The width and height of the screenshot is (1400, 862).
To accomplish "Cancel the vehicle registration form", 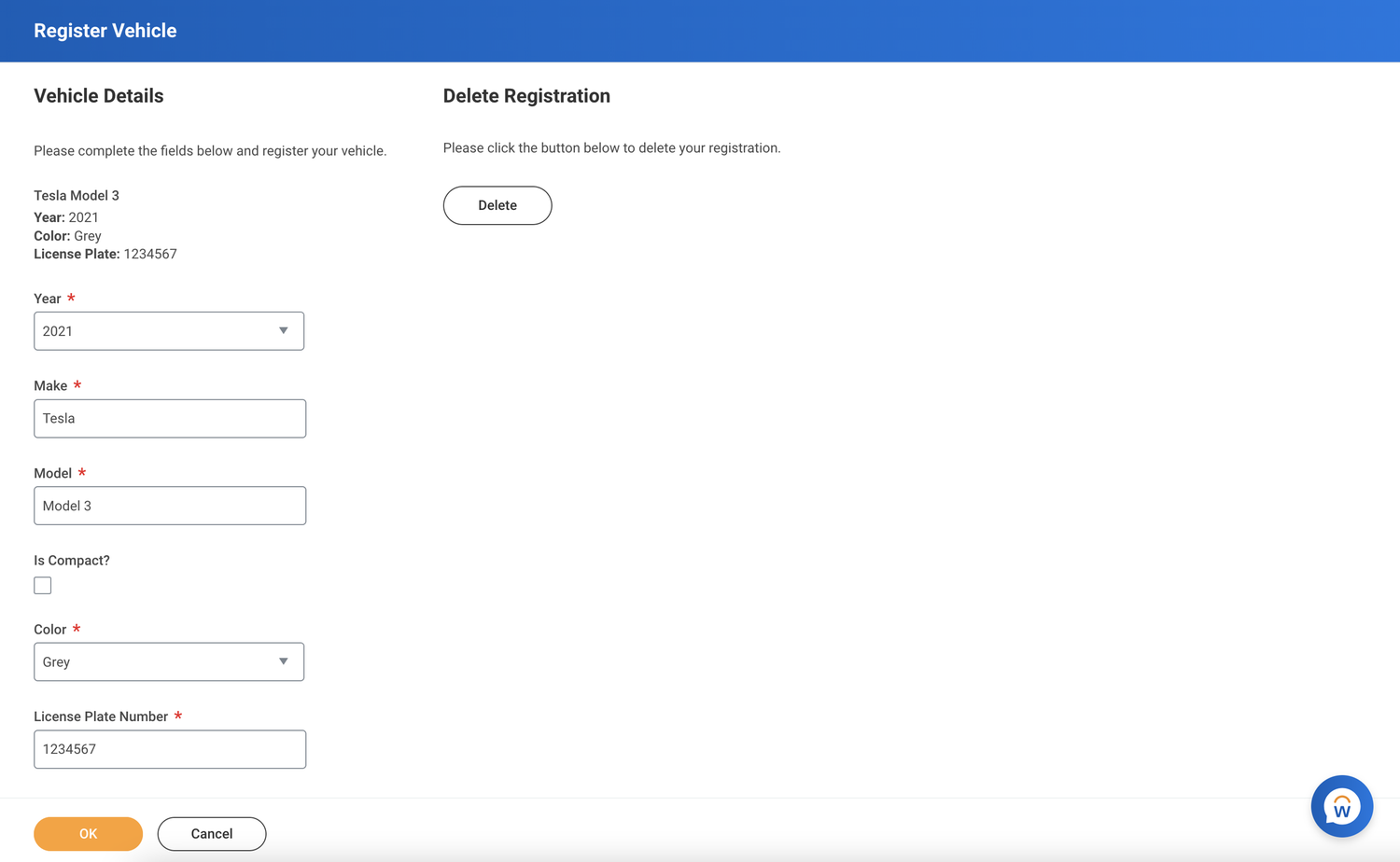I will tap(211, 833).
